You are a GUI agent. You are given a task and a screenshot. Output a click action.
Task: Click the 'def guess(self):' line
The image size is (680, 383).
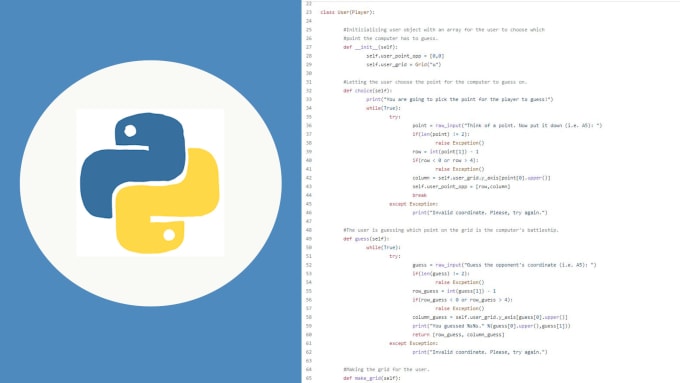[x=366, y=239]
